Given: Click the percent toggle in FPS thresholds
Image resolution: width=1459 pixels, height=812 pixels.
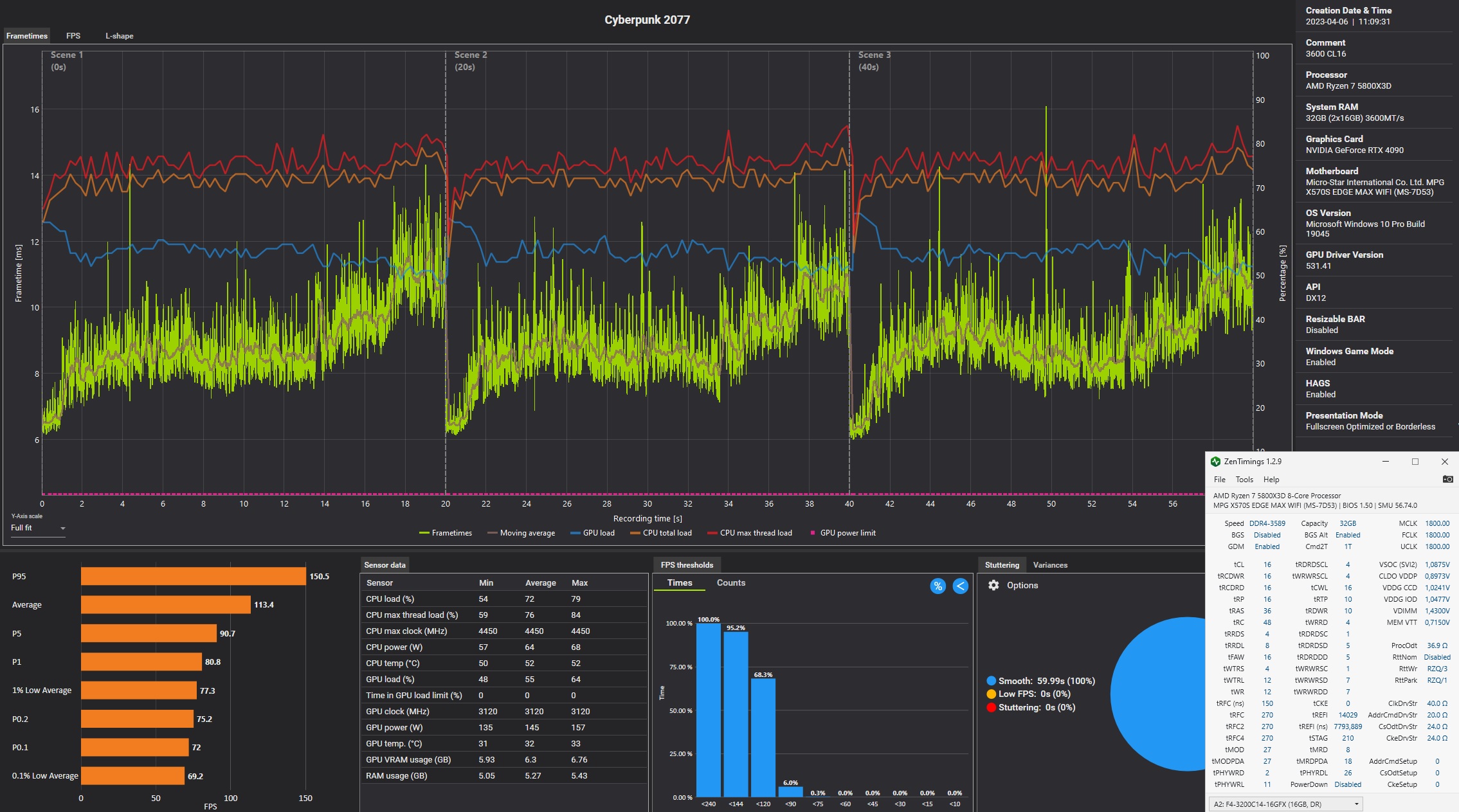Looking at the screenshot, I should click(938, 586).
